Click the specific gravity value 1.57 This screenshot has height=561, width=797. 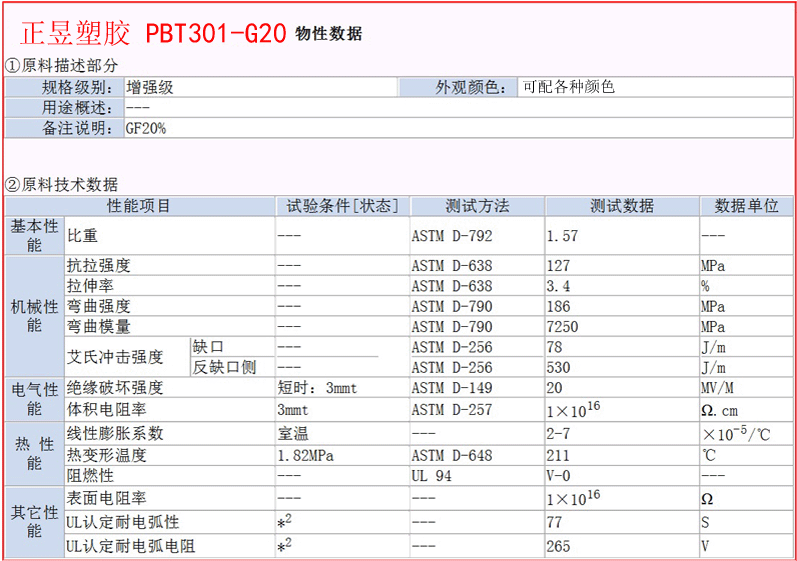[563, 236]
